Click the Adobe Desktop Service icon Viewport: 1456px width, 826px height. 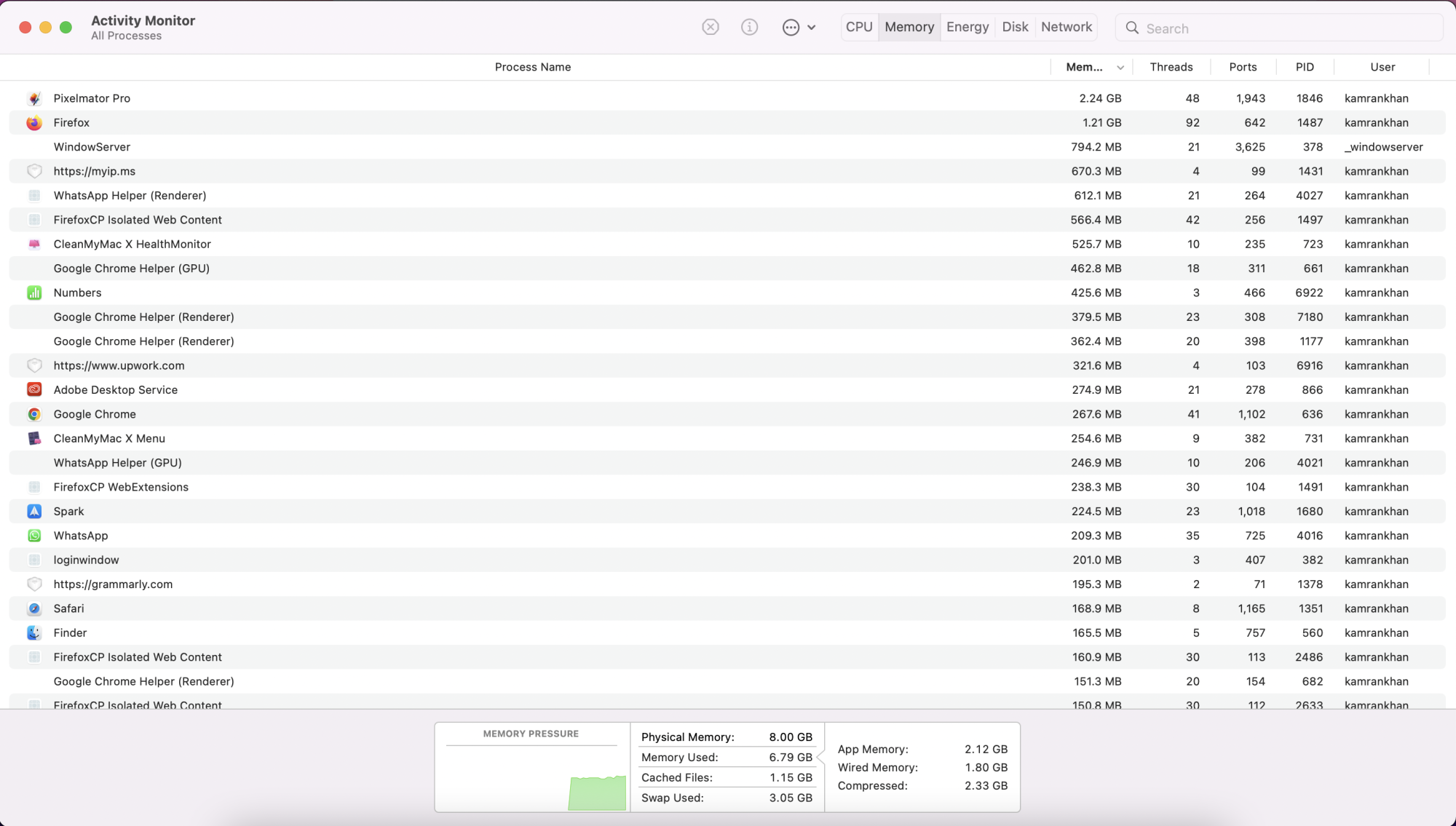click(34, 389)
